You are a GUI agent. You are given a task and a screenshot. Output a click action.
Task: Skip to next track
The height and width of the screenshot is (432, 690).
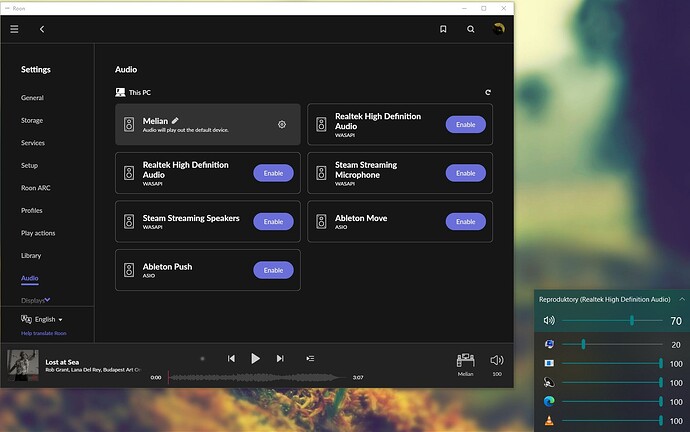point(280,359)
